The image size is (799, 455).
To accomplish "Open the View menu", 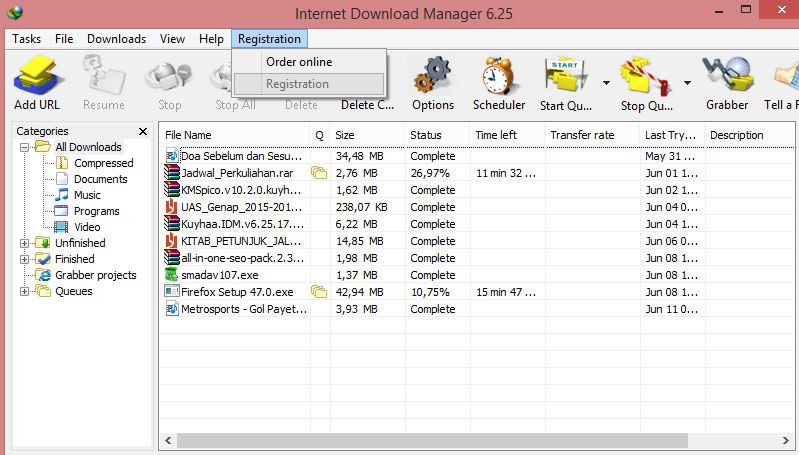I will 172,39.
